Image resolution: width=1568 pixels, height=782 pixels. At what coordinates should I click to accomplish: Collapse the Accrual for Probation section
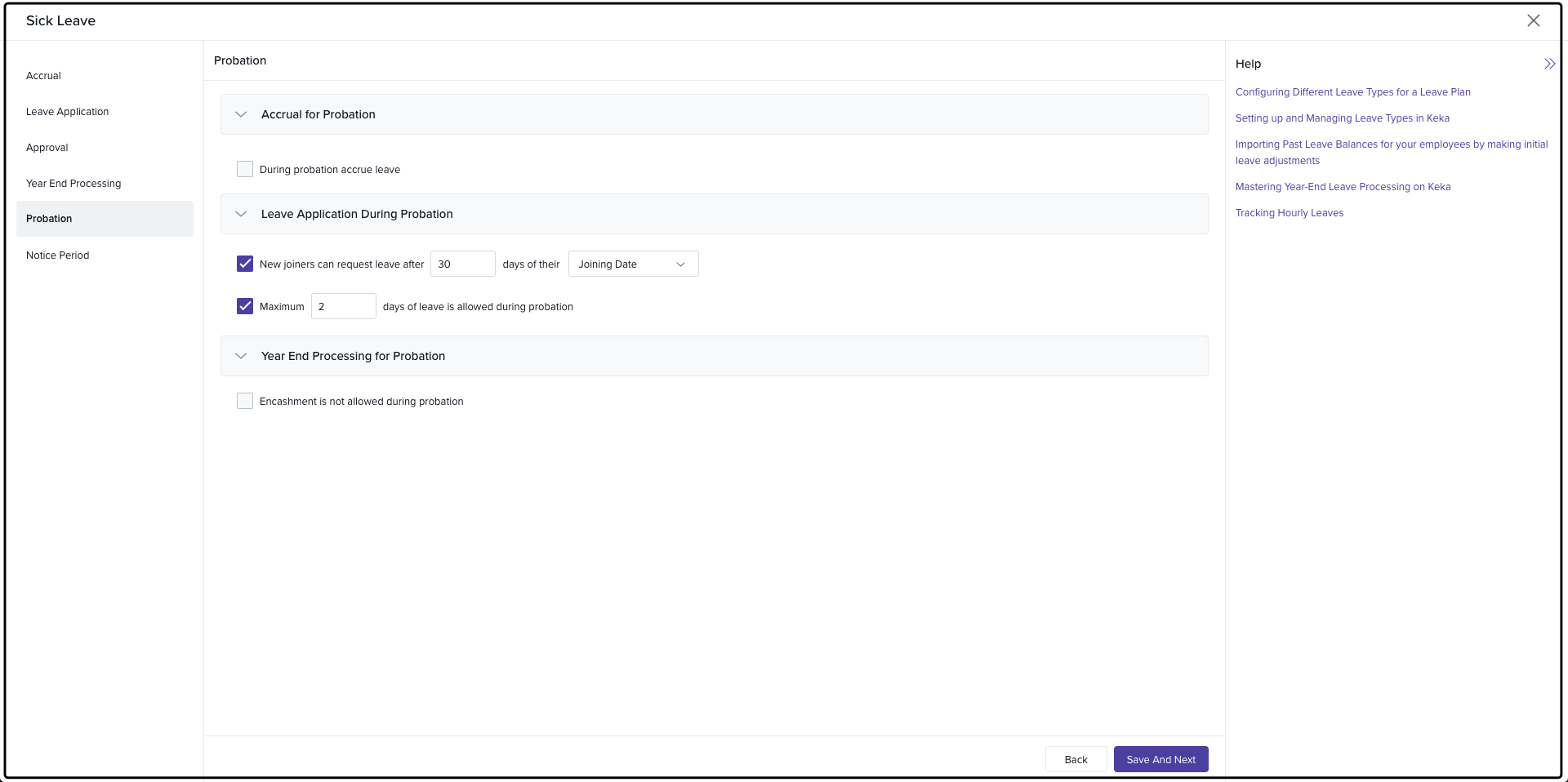point(241,115)
